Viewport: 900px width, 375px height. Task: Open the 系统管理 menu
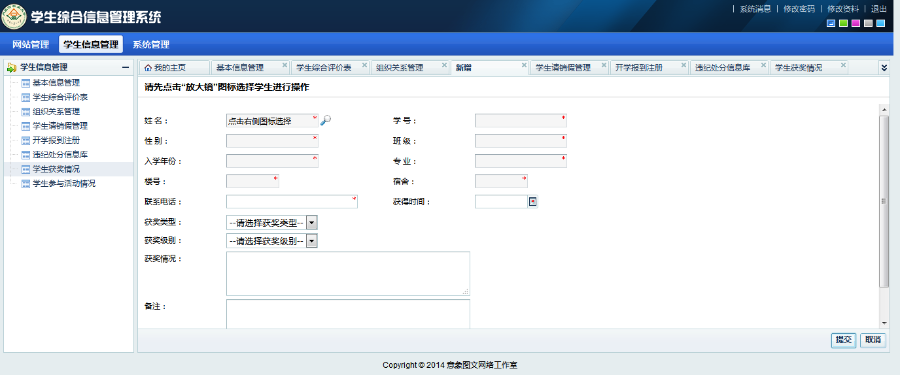[151, 44]
